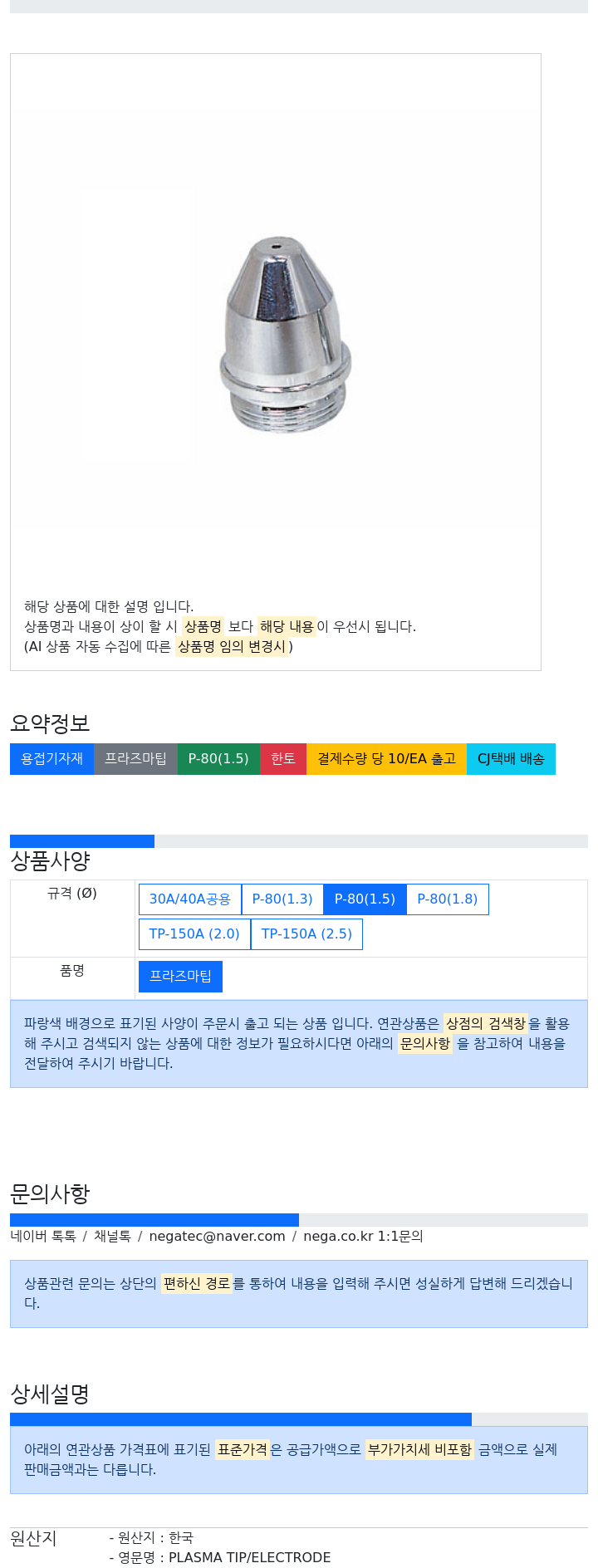Open the nega.co.kr 1:1문의 link
This screenshot has height=1568, width=598.
[x=363, y=1237]
